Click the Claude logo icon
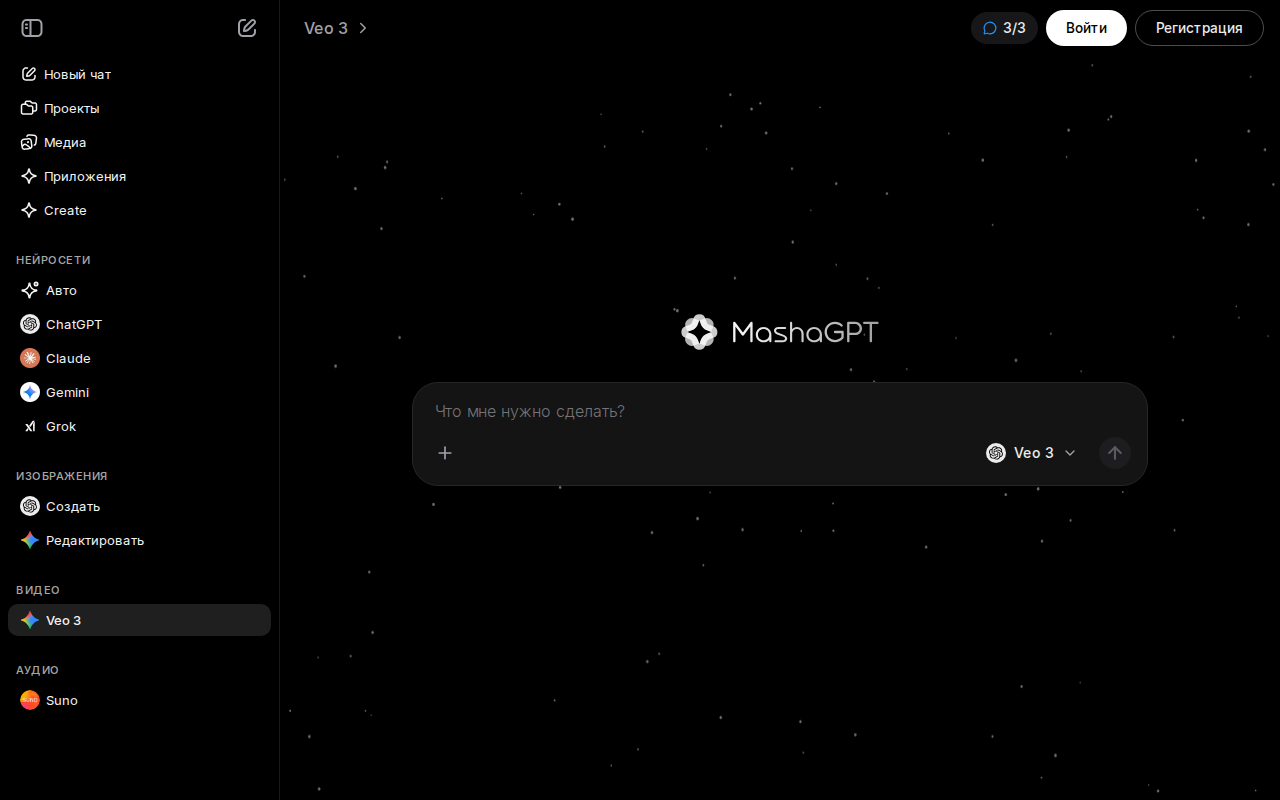 (30, 358)
